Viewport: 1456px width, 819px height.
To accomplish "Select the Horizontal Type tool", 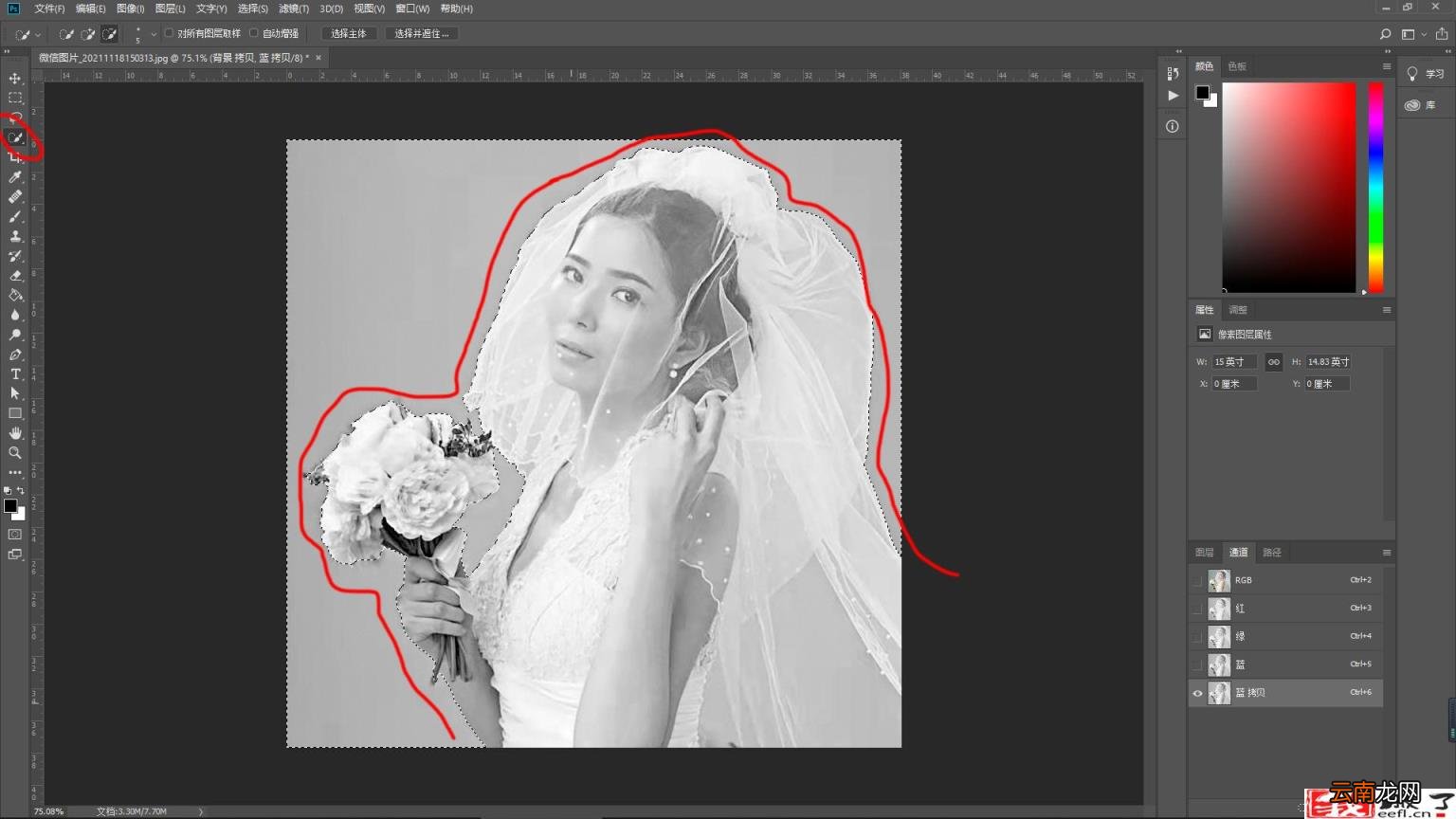I will pos(15,374).
